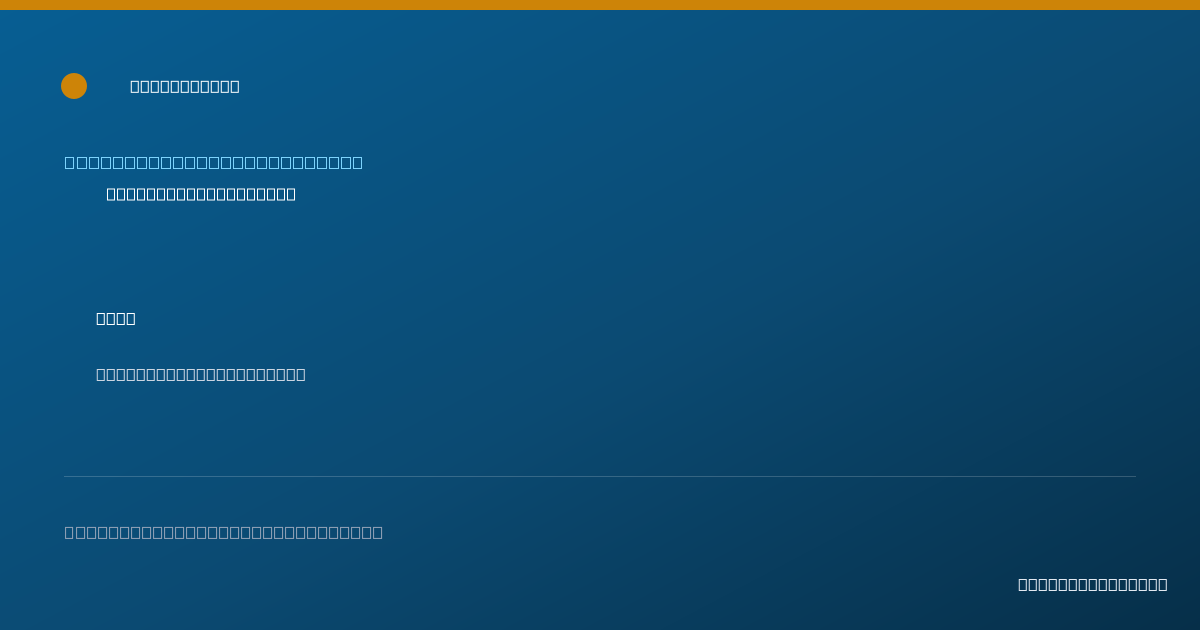Click the last character of the gray footer line
The height and width of the screenshot is (630, 1200).
[x=377, y=532]
